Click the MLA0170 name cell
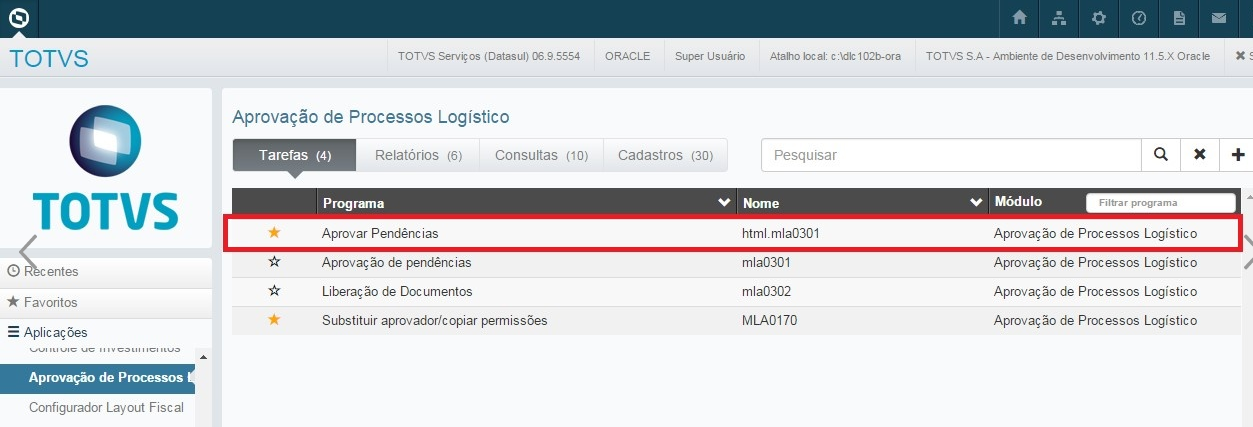The width and height of the screenshot is (1253, 427). pyautogui.click(x=769, y=320)
